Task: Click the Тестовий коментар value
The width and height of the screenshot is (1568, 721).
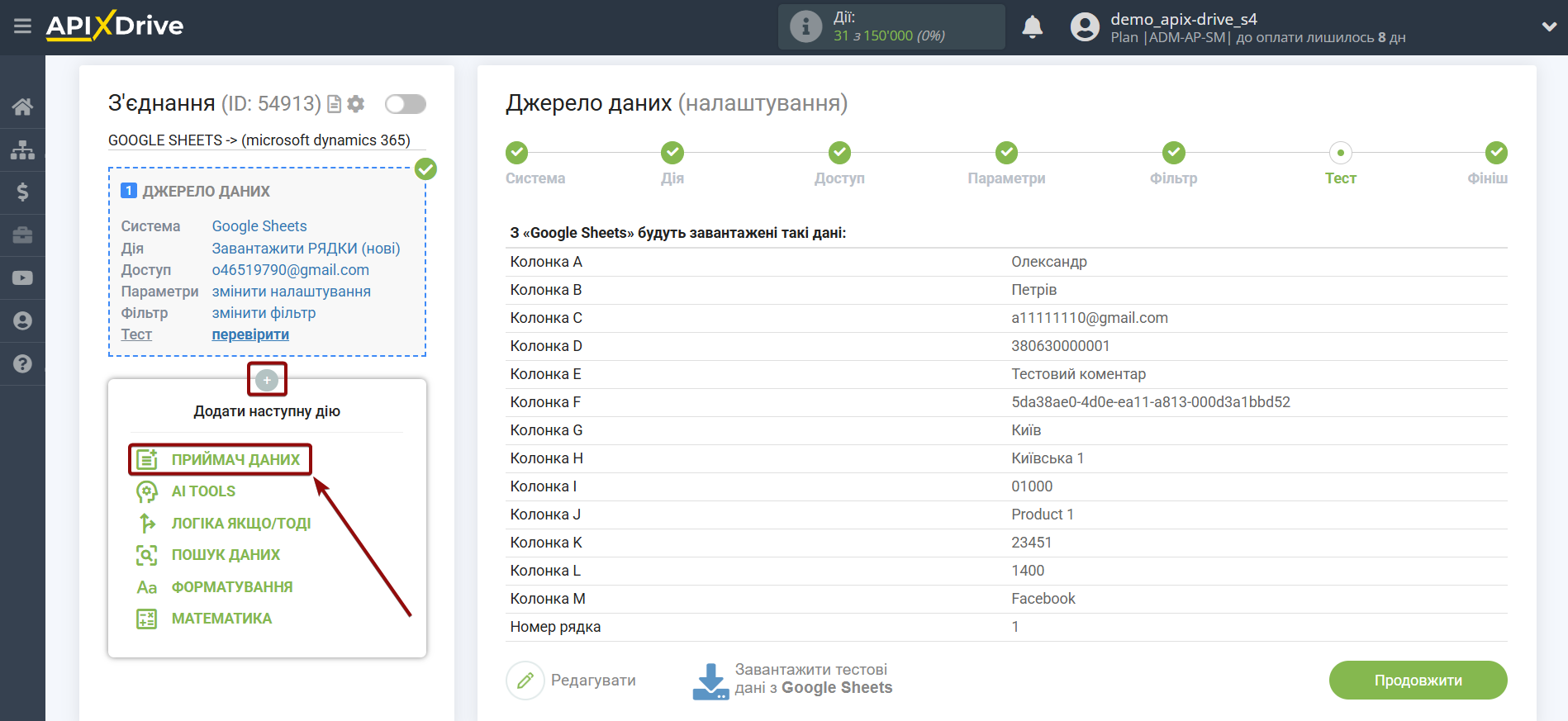Action: tap(1078, 374)
